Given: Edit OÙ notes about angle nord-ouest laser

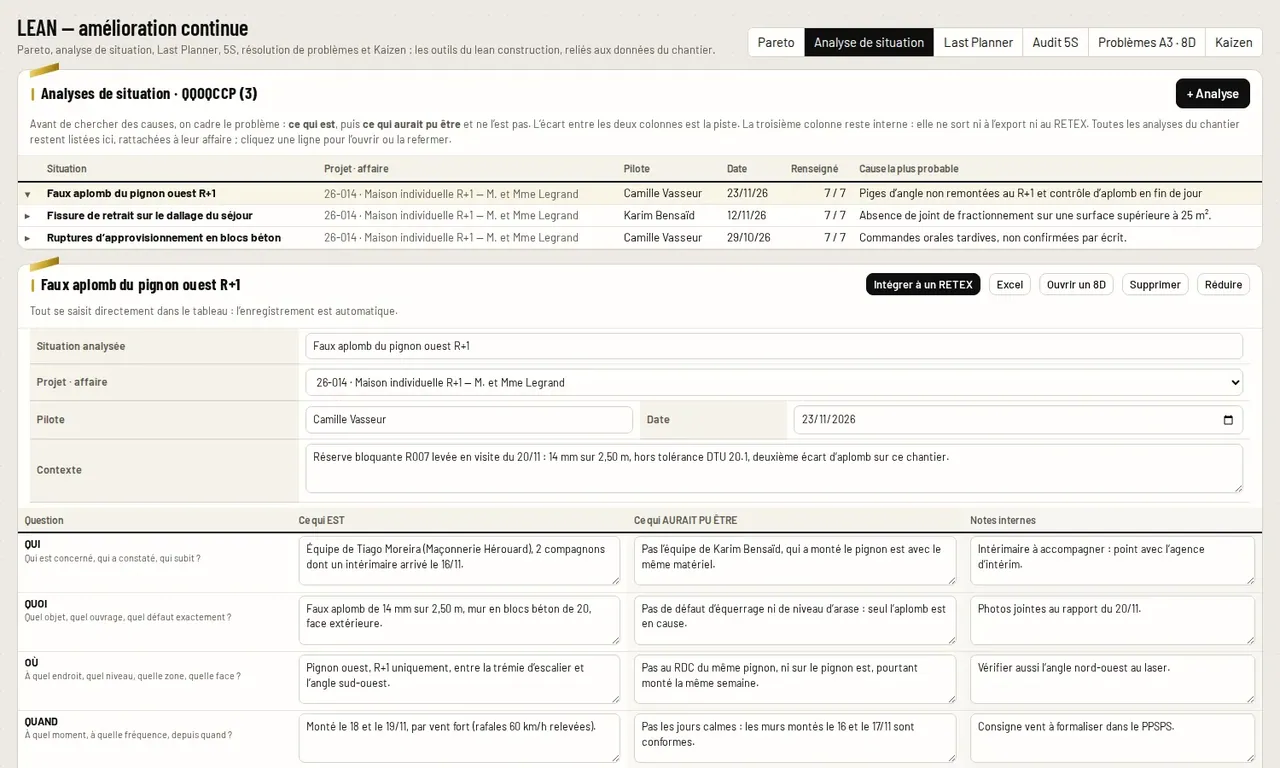Looking at the screenshot, I should pos(1112,679).
